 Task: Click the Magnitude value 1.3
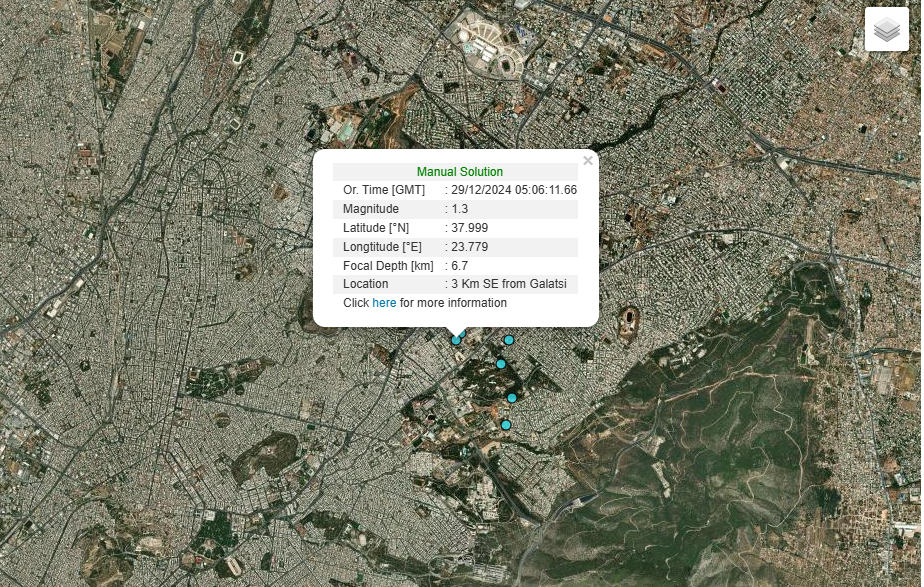point(459,209)
